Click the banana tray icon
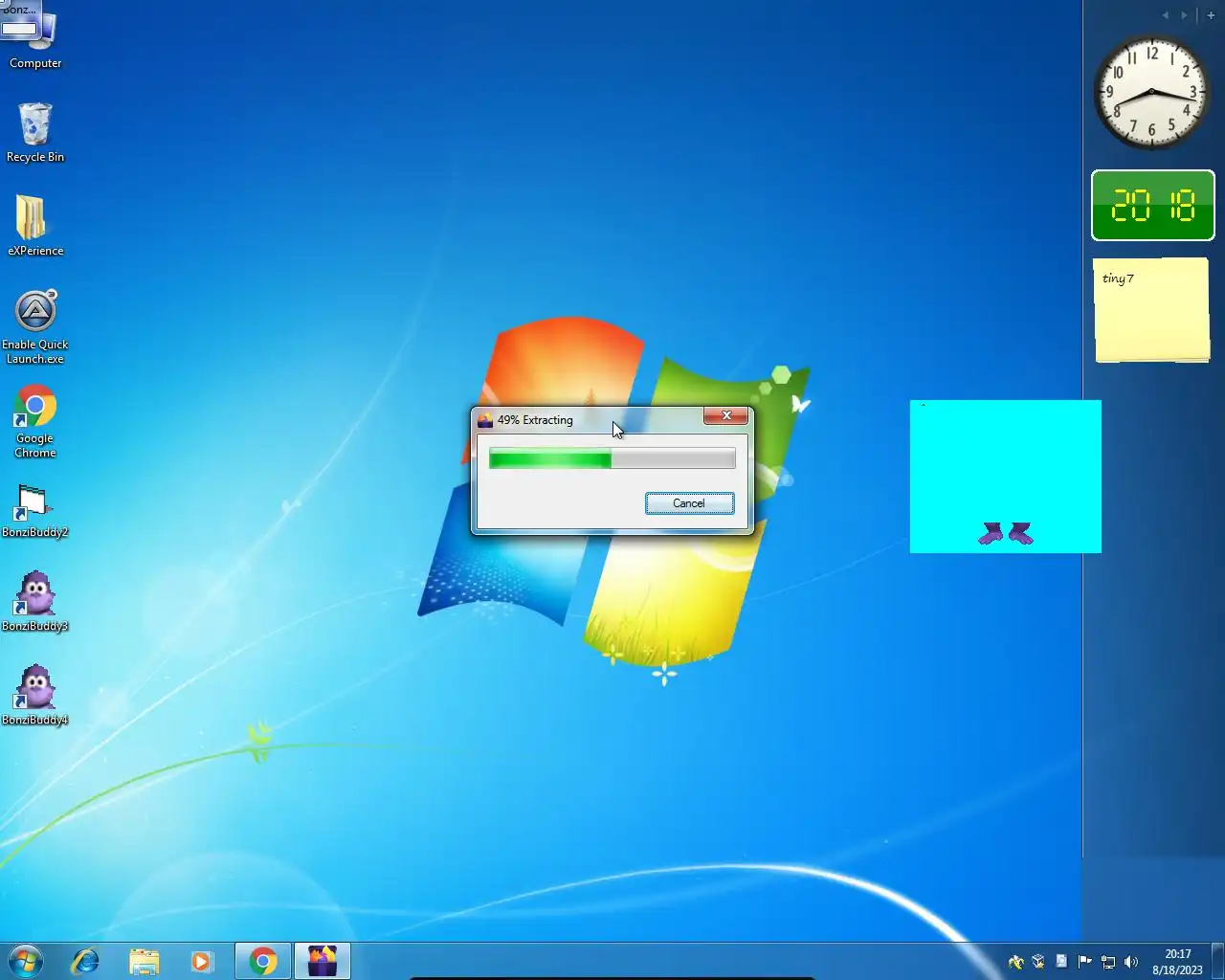Viewport: 1225px width, 980px height. coord(1016,962)
